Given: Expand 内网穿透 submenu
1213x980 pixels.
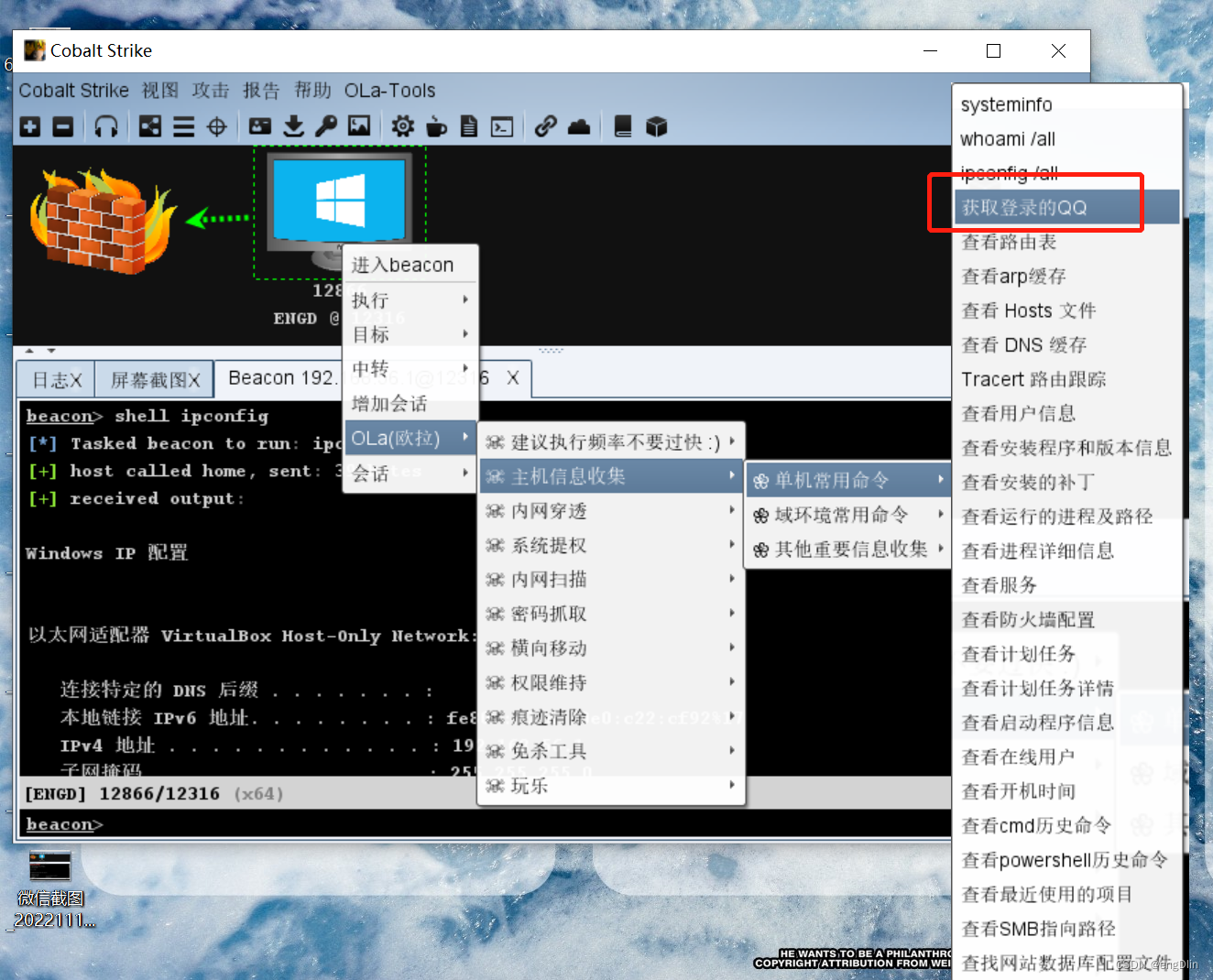Looking at the screenshot, I should 611,510.
